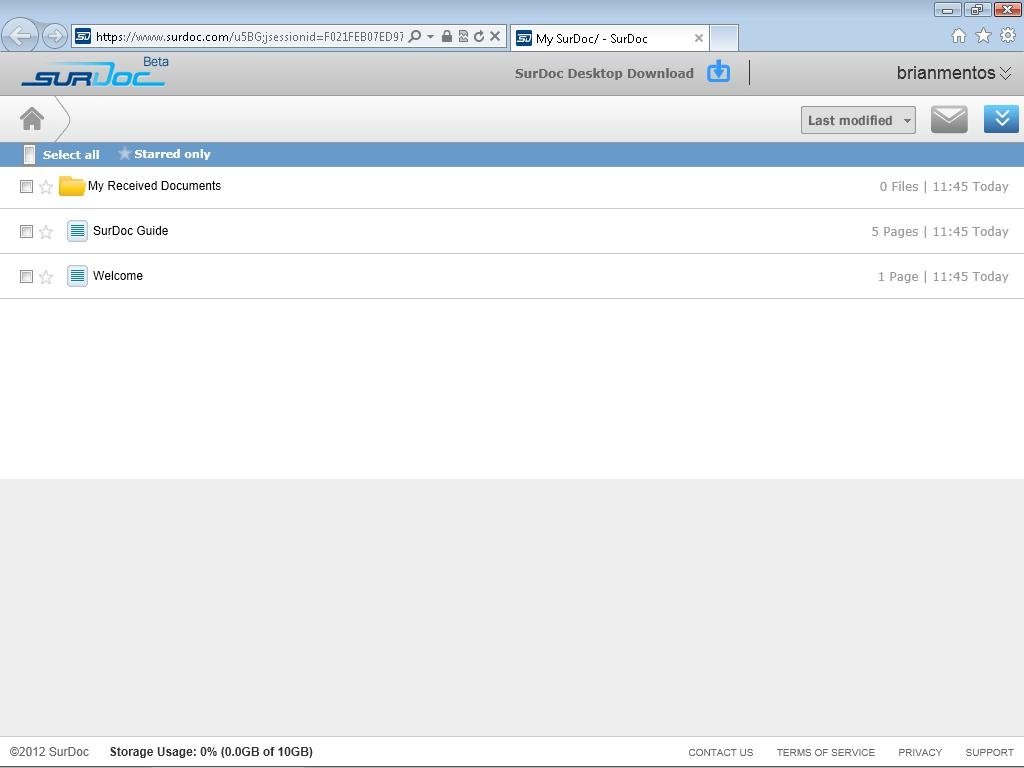Screen dimensions: 1024x768
Task: Open browser Favorites star icon
Action: (984, 35)
